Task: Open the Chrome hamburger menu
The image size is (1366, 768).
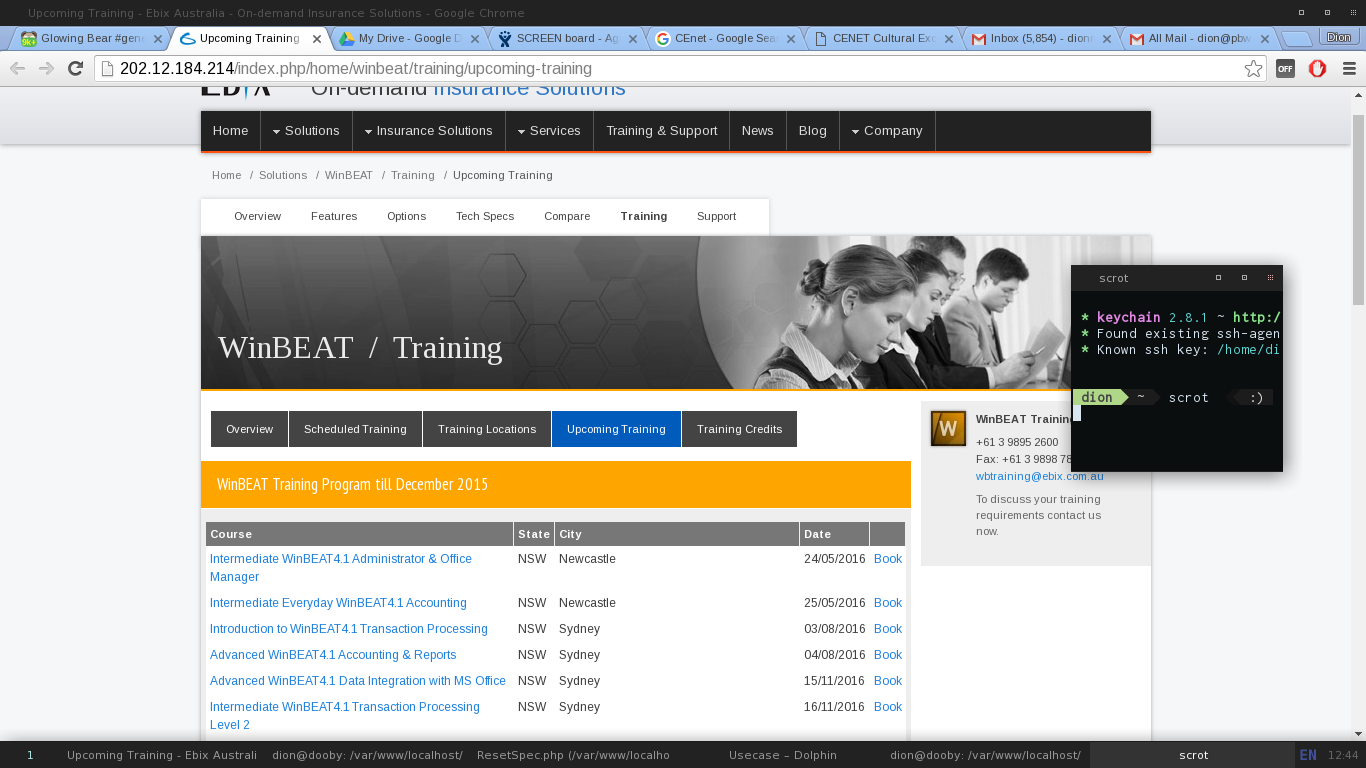Action: 1349,69
